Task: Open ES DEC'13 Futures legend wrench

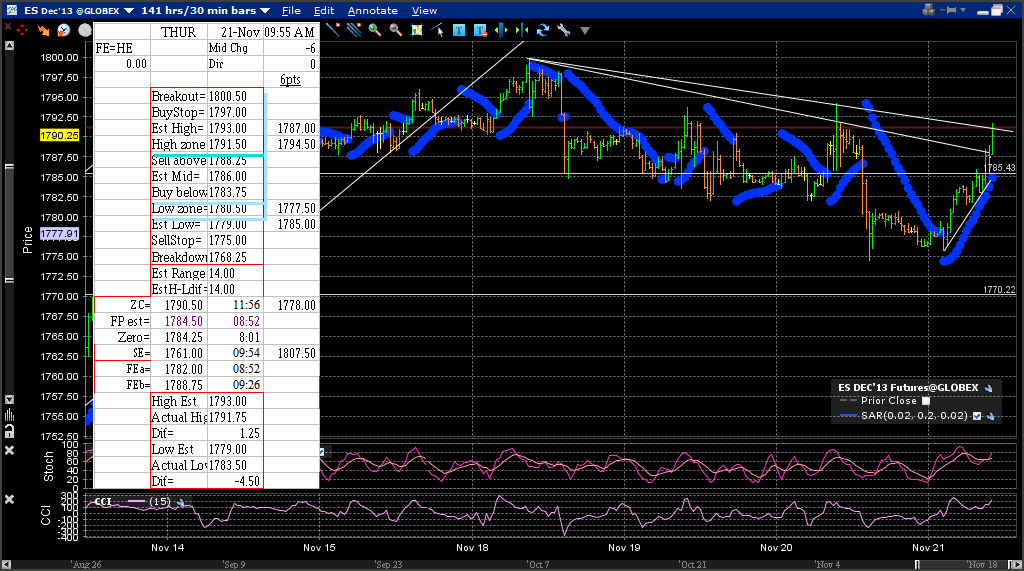Action: tap(989, 388)
